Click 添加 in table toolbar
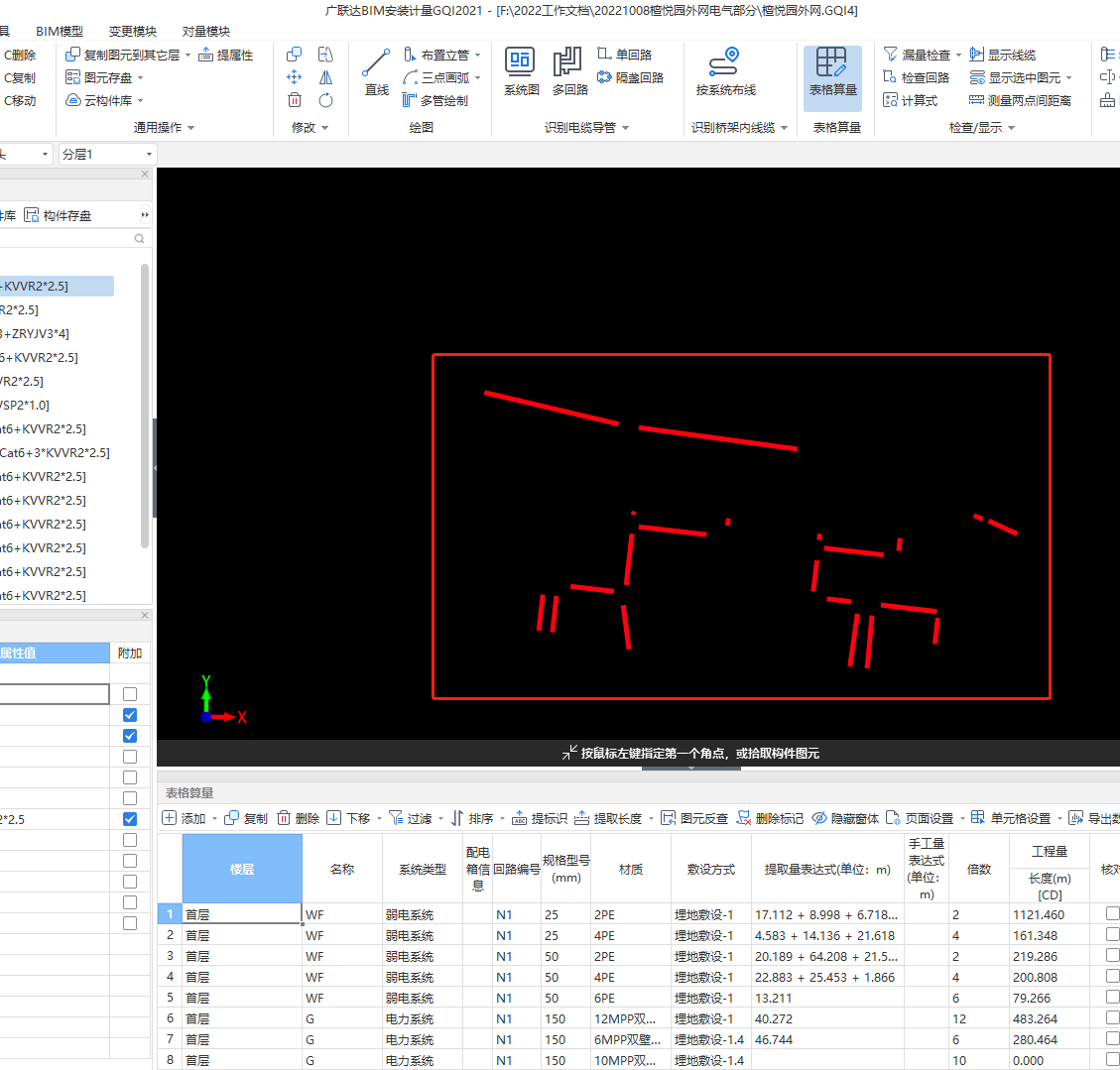 (x=185, y=818)
